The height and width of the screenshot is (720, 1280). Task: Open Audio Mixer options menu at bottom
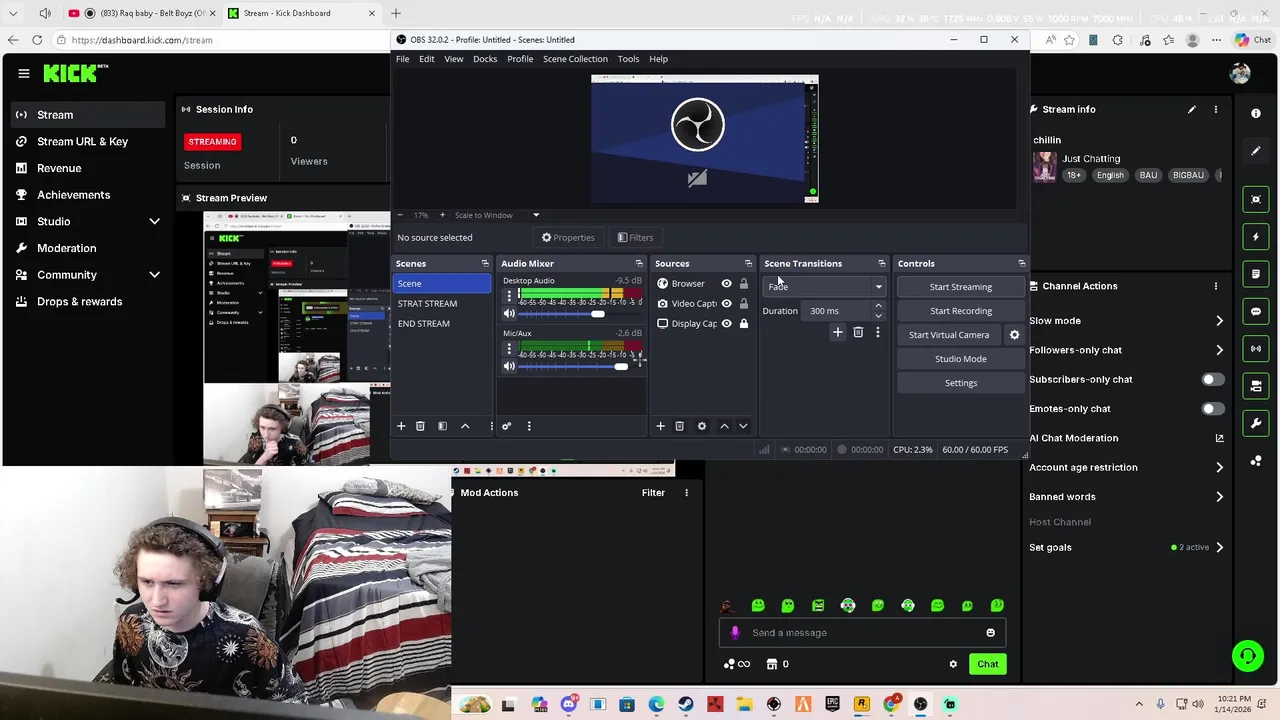click(529, 426)
